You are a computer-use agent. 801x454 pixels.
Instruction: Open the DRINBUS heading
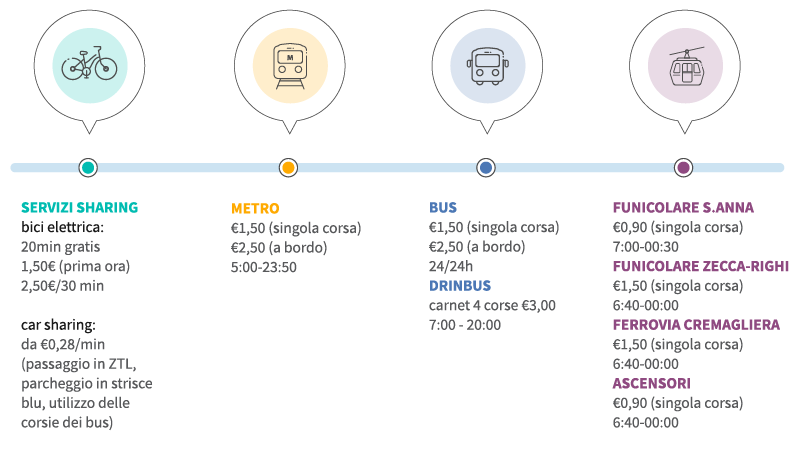pyautogui.click(x=460, y=285)
